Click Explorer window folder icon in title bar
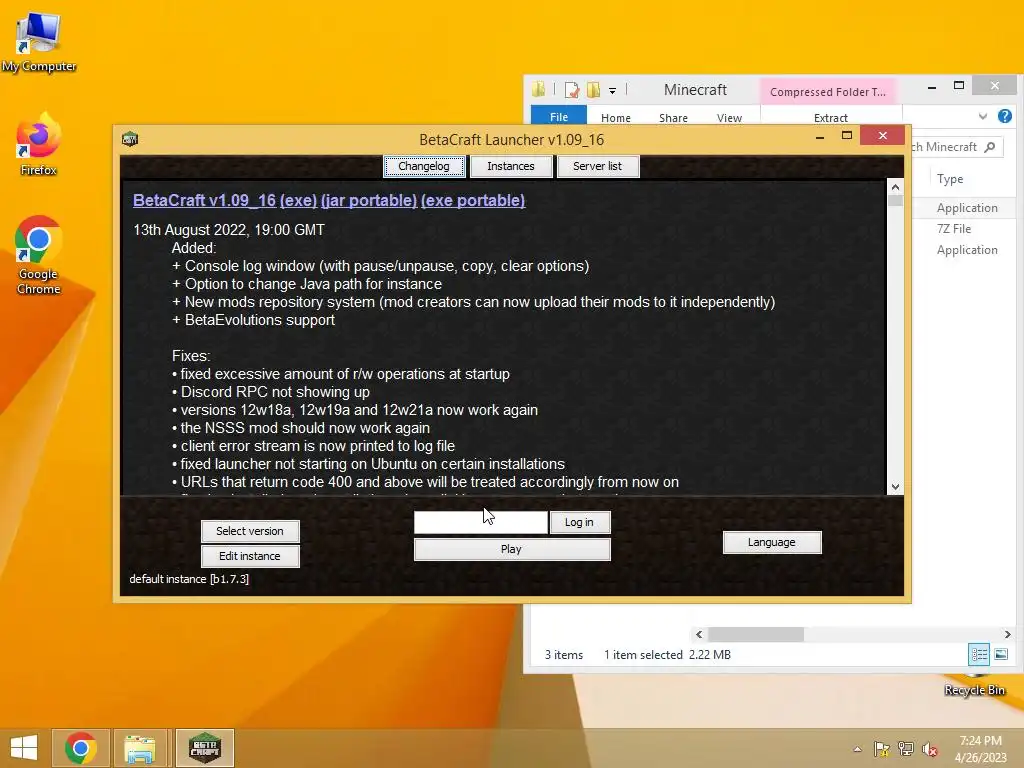Screen dimensions: 1024x768 (x=539, y=89)
